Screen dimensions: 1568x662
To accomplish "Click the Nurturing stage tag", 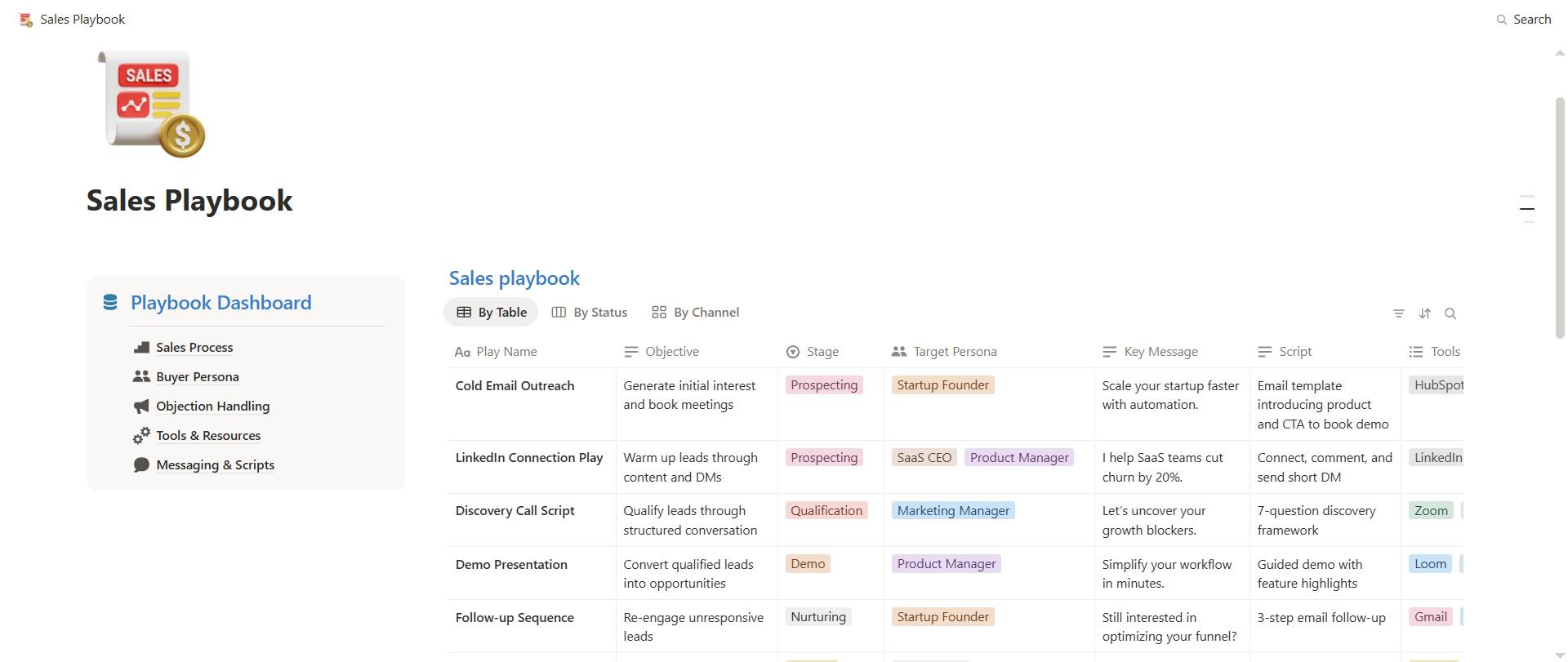I will [818, 617].
